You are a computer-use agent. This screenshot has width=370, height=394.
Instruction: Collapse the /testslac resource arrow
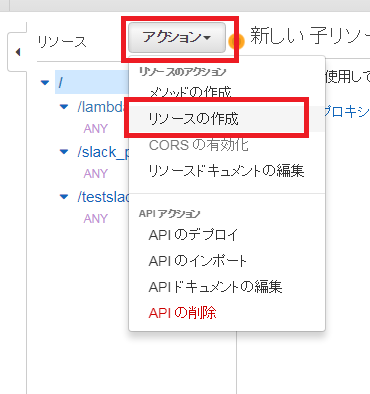[64, 197]
